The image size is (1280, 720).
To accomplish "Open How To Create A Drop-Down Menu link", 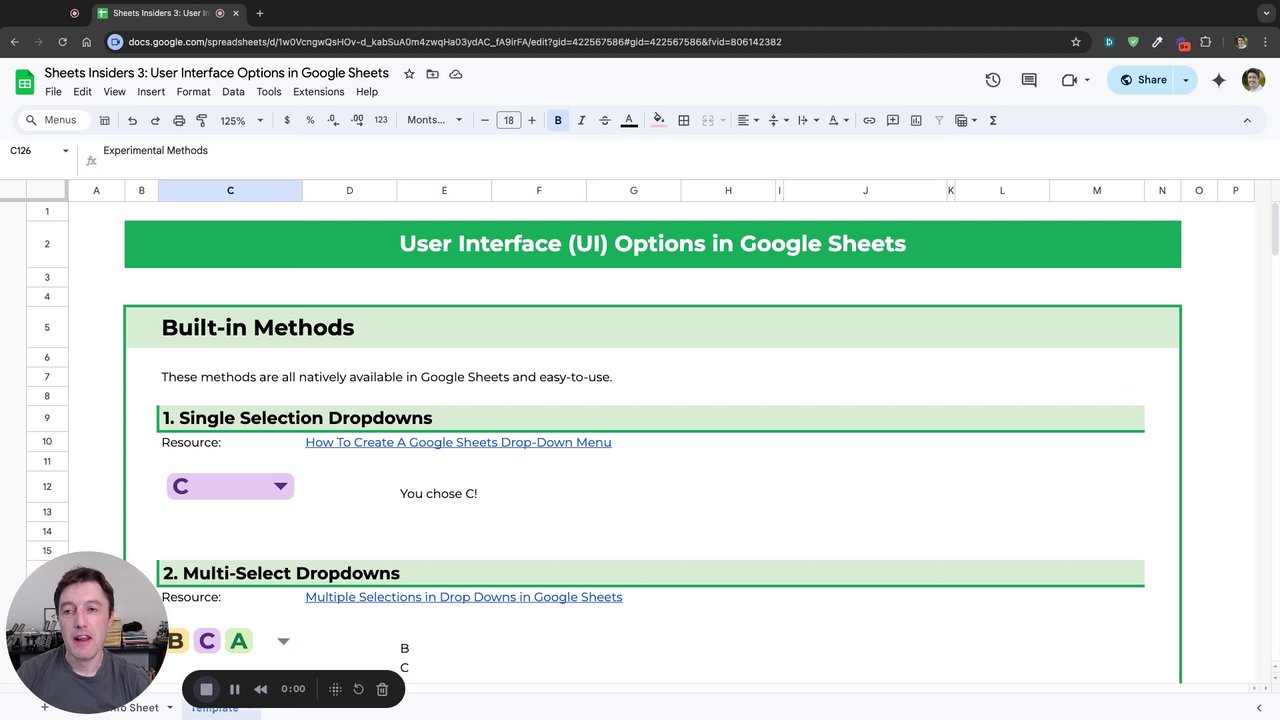I will point(458,442).
